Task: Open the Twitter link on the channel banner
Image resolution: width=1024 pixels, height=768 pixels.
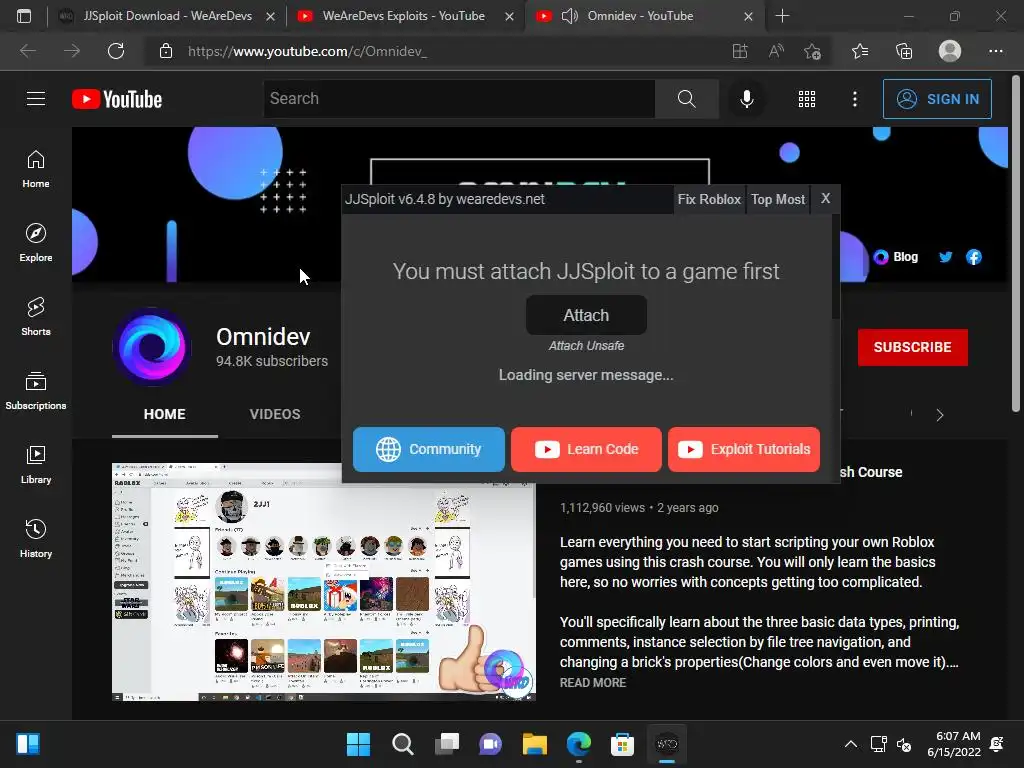Action: tap(945, 257)
